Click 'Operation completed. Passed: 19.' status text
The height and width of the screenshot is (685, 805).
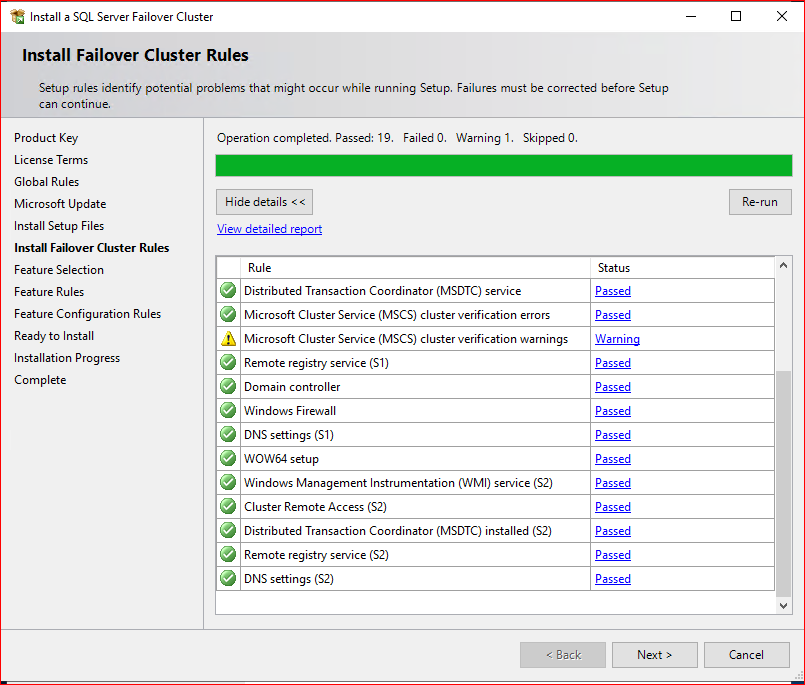pos(305,138)
